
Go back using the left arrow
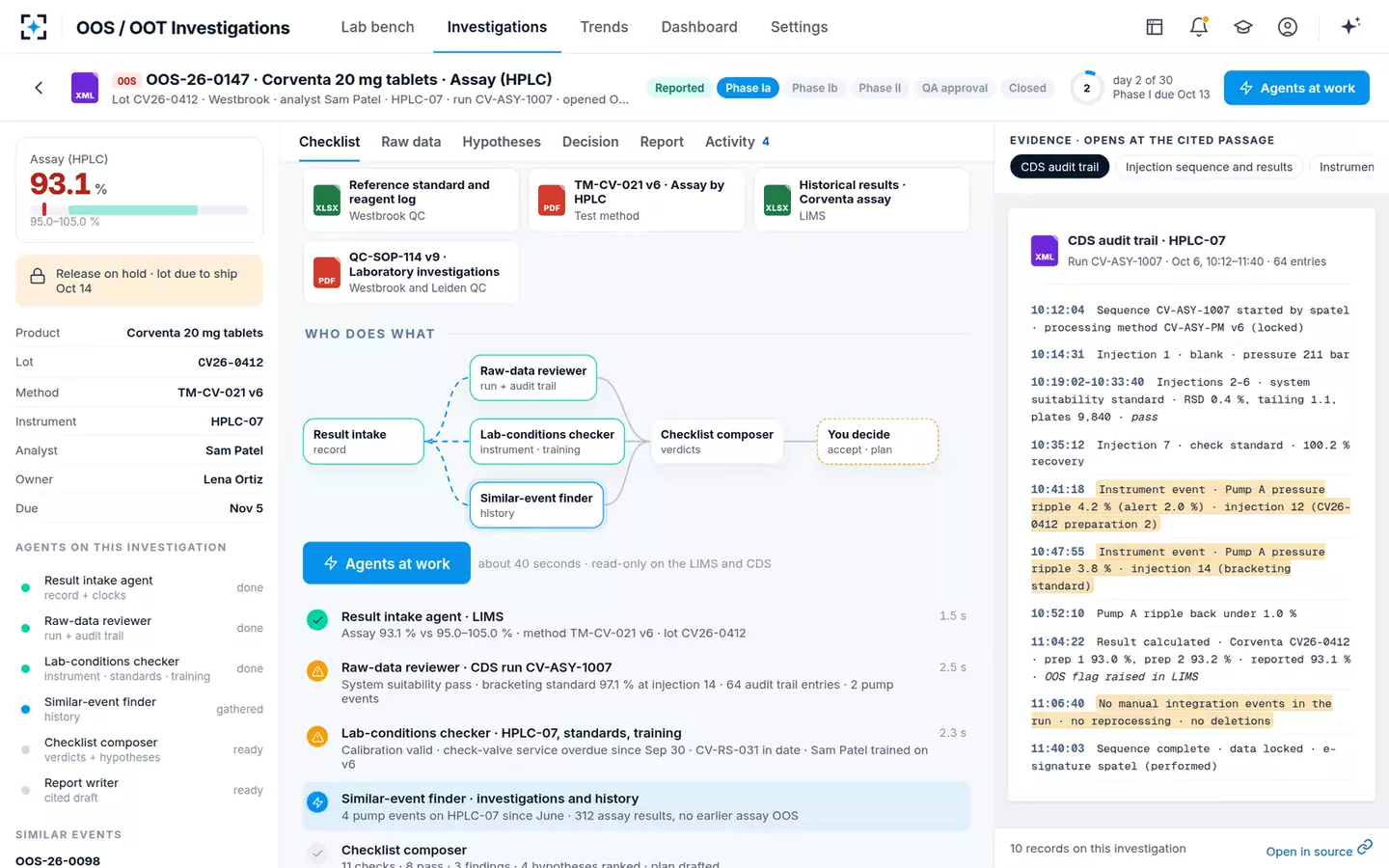pos(39,88)
